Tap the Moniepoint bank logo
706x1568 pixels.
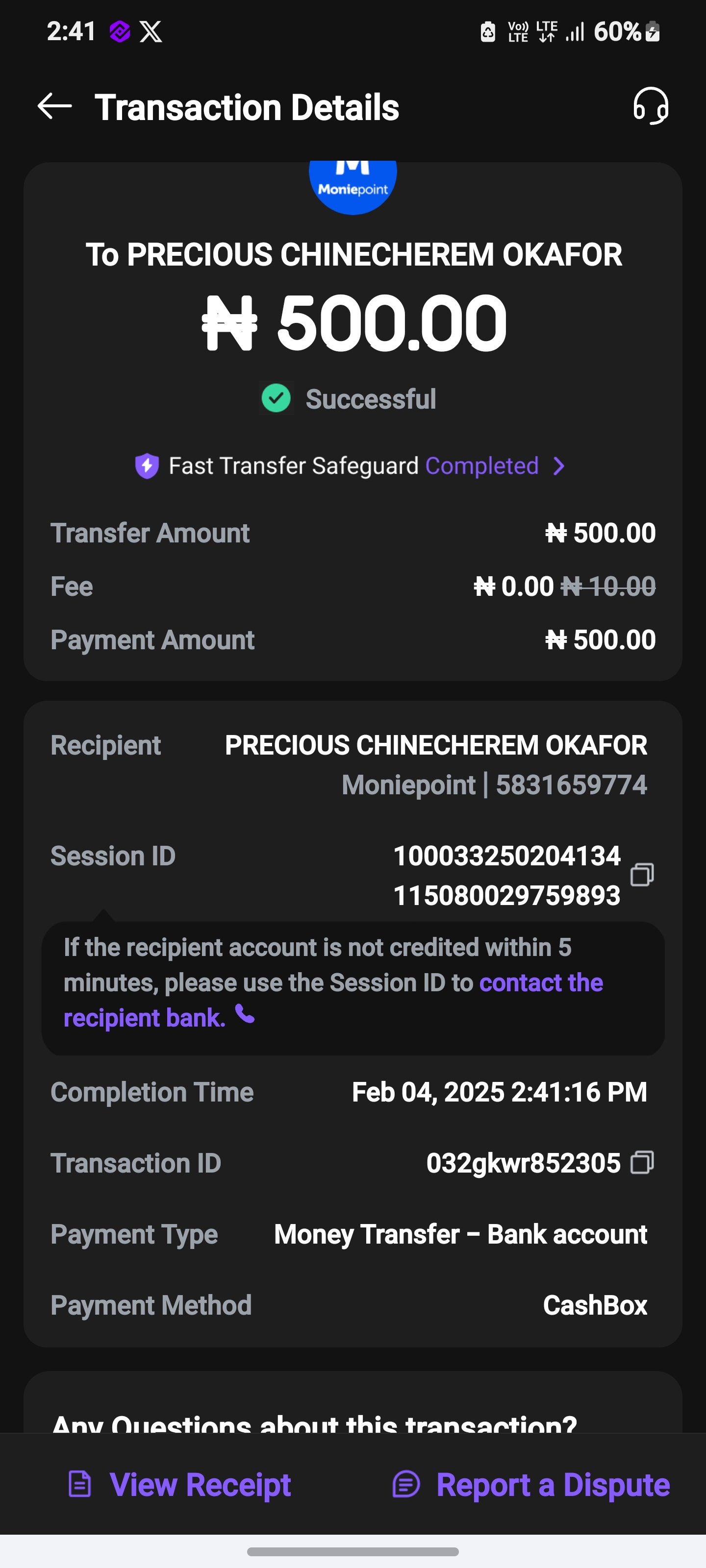[353, 186]
